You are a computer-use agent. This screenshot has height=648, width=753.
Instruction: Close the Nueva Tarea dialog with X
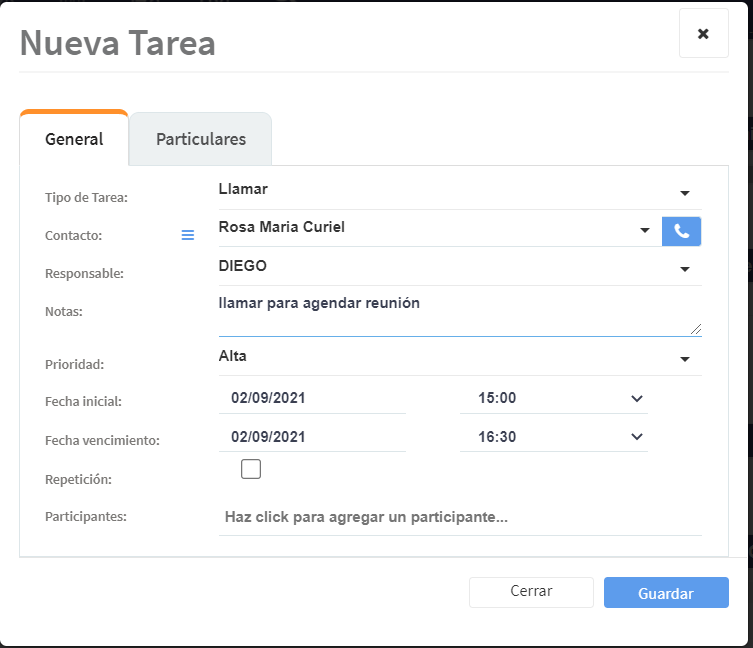point(703,34)
